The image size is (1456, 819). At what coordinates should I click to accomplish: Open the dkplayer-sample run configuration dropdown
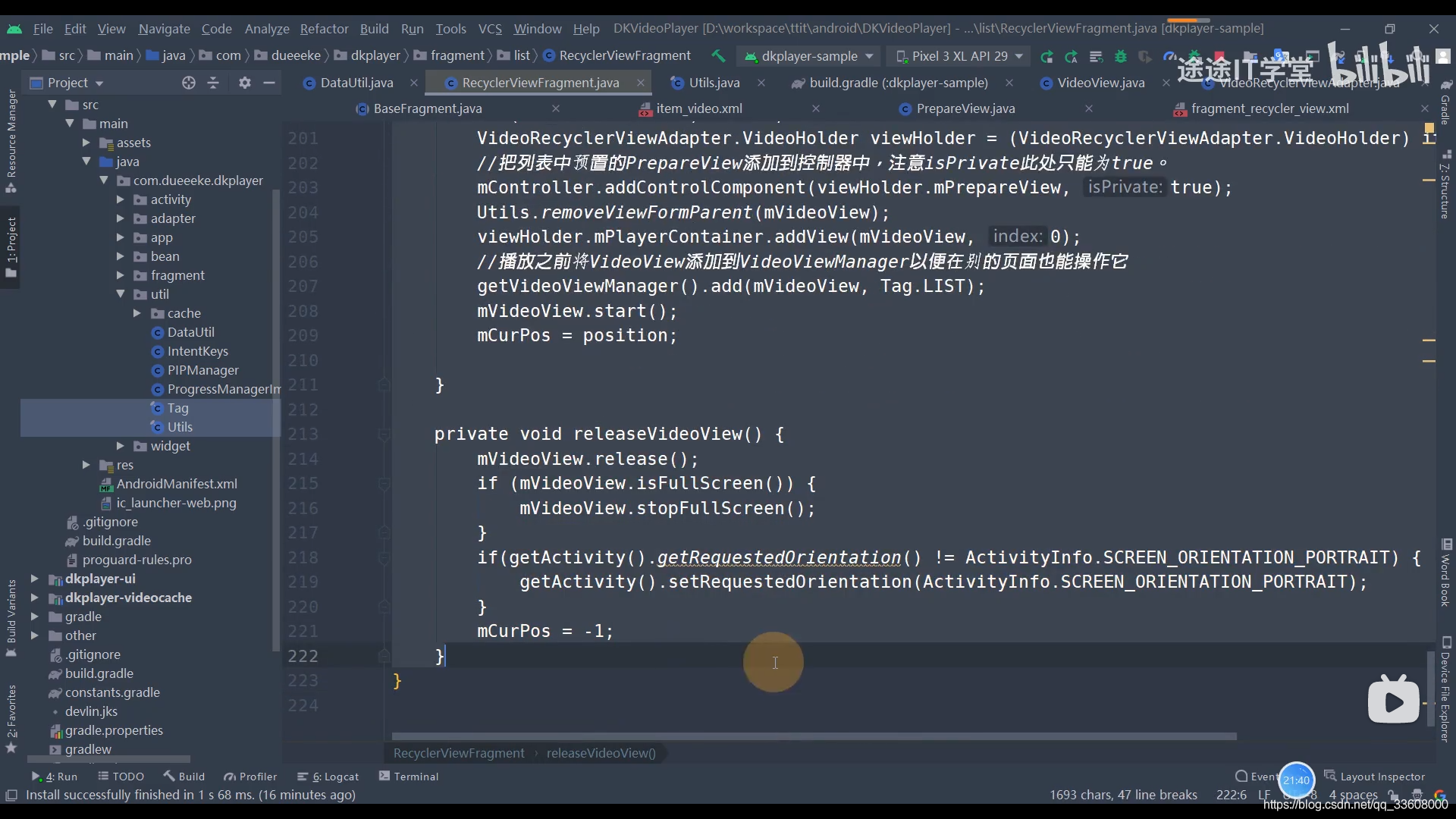pyautogui.click(x=808, y=56)
